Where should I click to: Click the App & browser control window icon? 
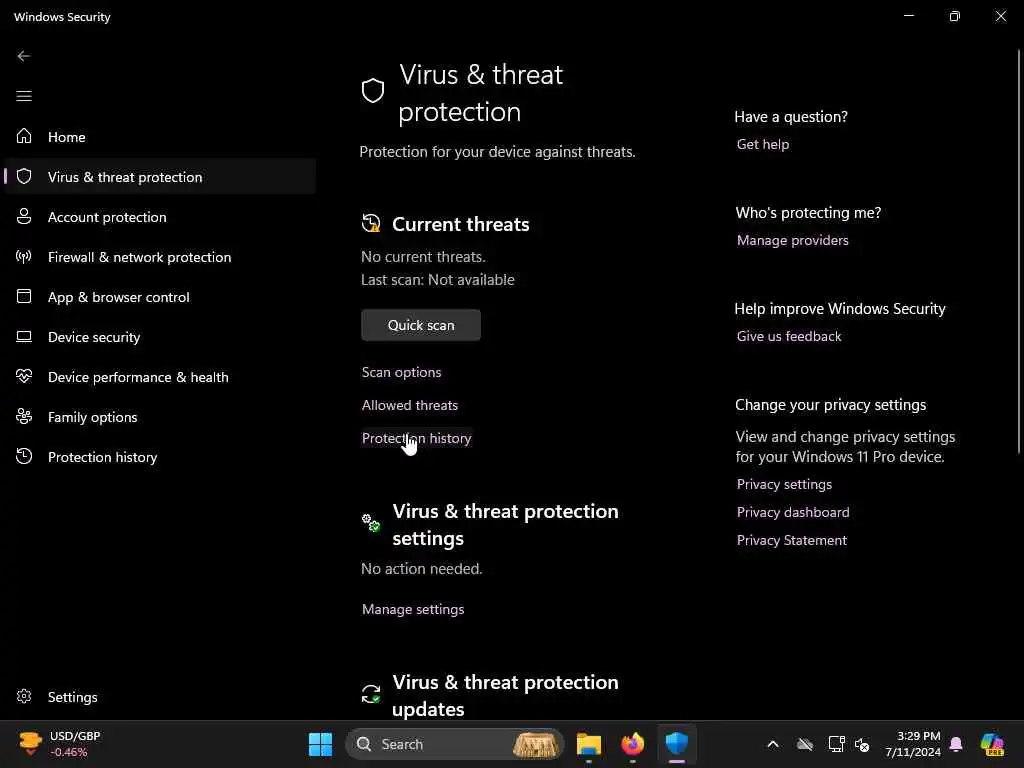tap(24, 296)
